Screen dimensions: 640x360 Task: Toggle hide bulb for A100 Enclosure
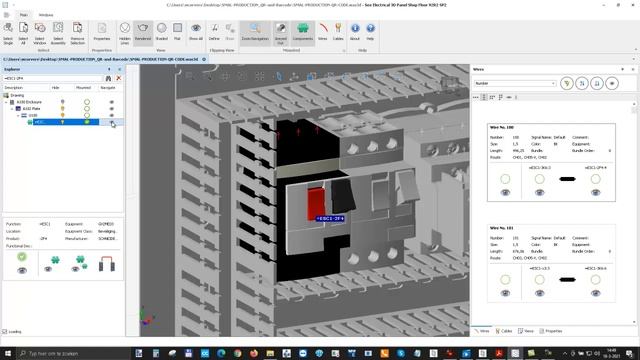(62, 102)
